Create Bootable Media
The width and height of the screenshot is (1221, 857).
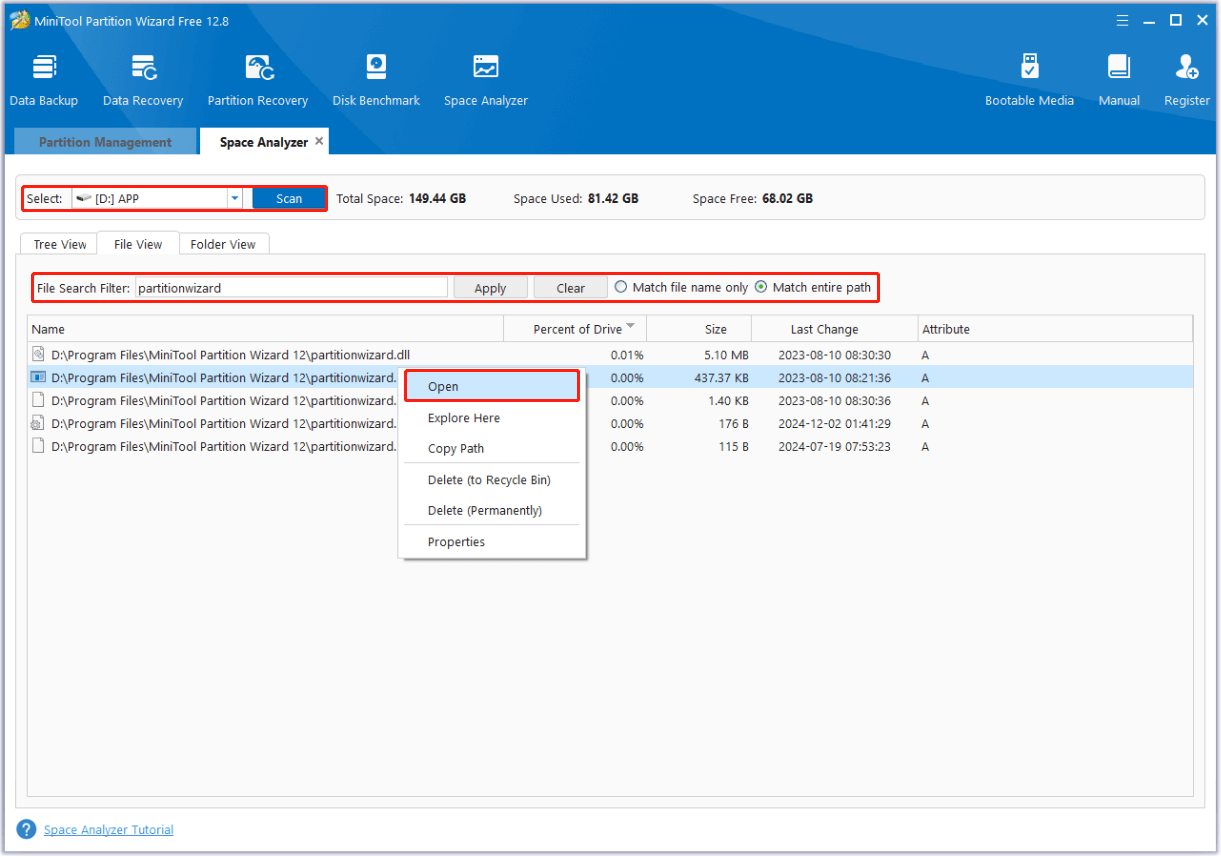1029,80
